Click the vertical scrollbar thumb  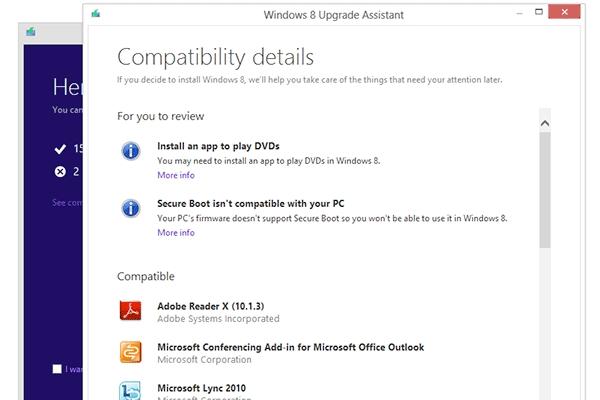[545, 190]
